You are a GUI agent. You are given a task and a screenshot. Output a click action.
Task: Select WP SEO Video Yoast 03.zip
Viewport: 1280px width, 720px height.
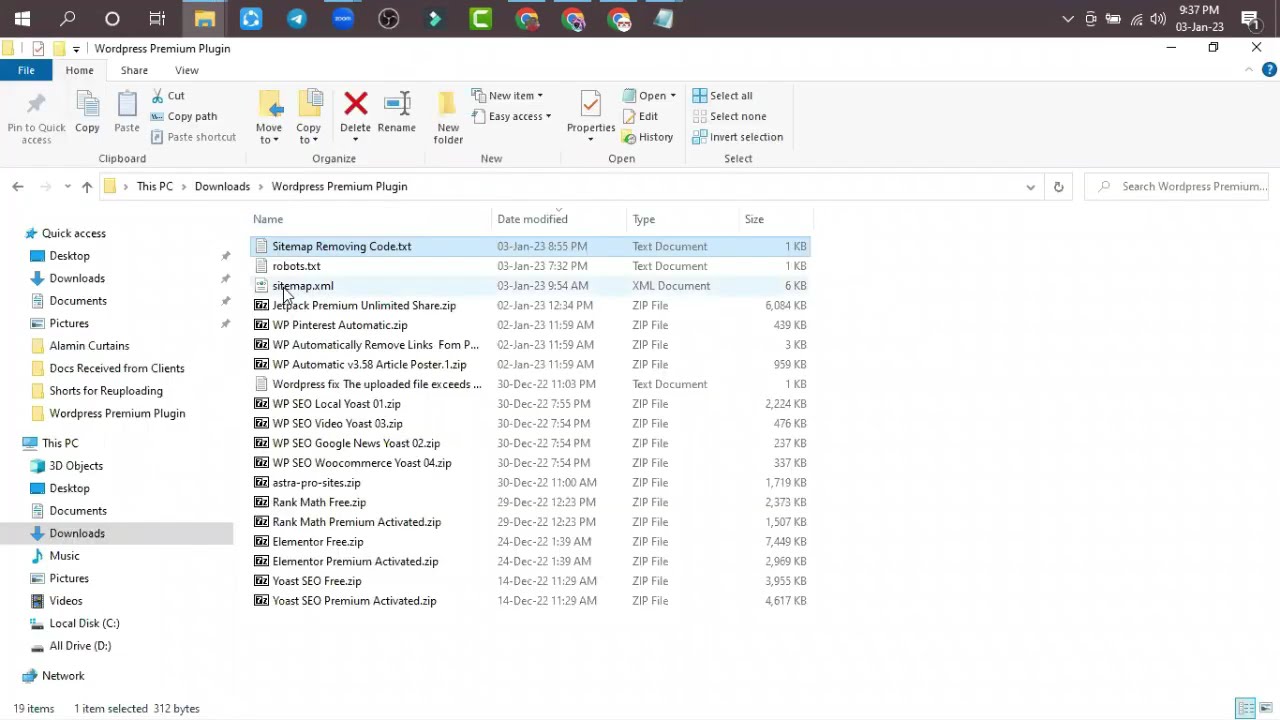point(337,423)
